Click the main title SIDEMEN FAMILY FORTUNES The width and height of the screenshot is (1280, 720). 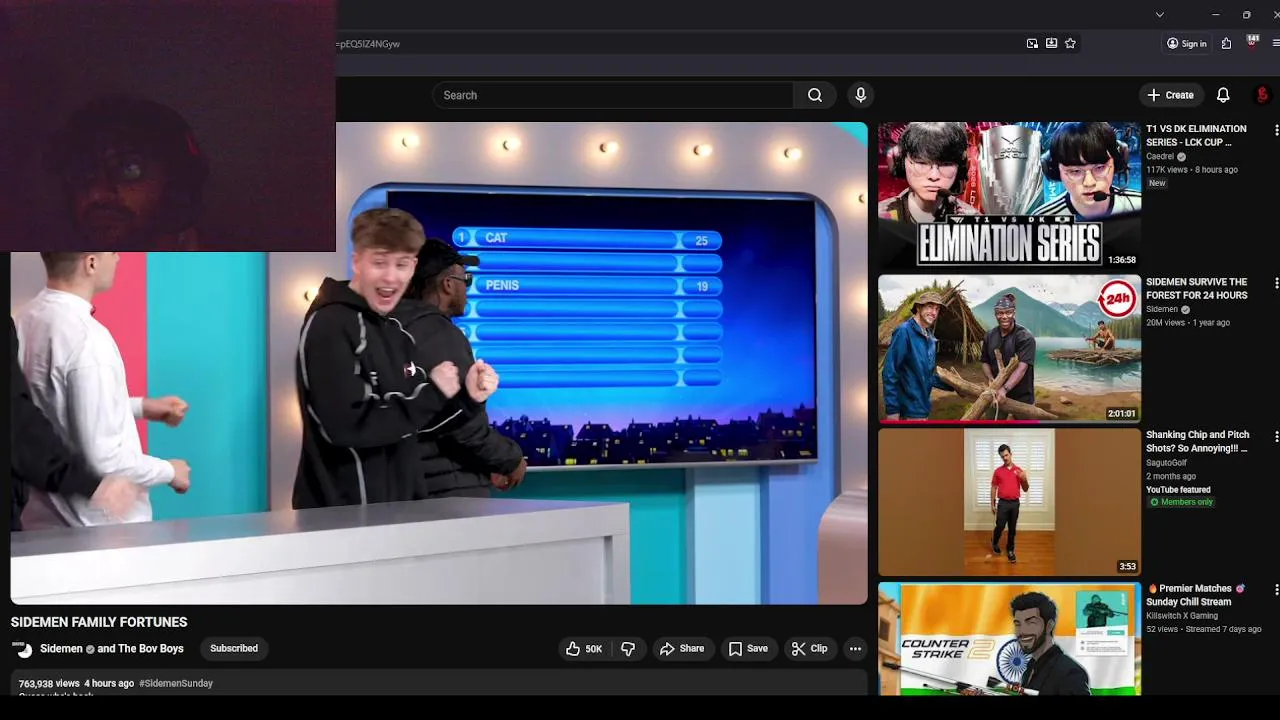pyautogui.click(x=99, y=622)
